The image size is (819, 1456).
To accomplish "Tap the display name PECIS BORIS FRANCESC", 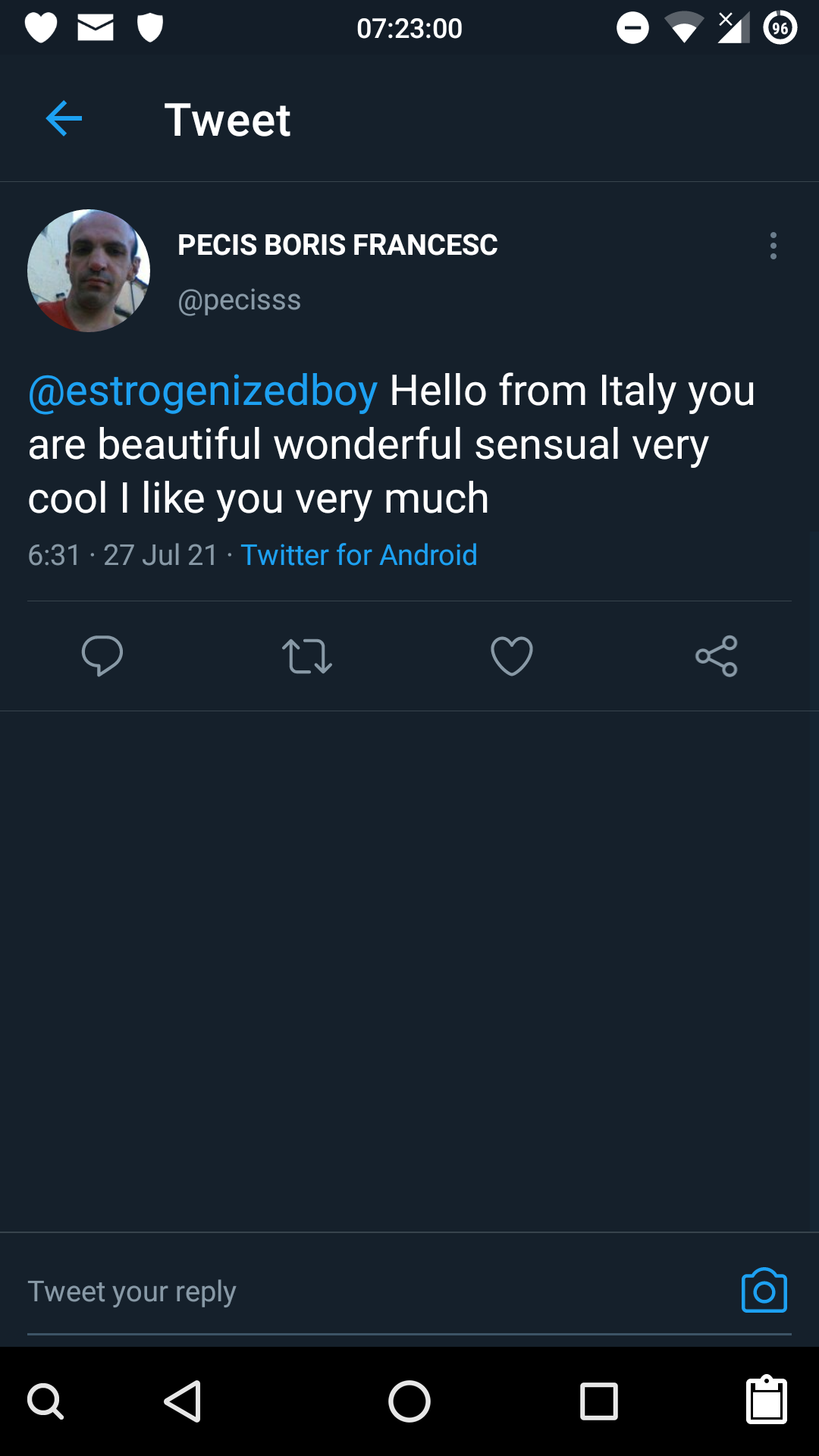I will coord(337,245).
